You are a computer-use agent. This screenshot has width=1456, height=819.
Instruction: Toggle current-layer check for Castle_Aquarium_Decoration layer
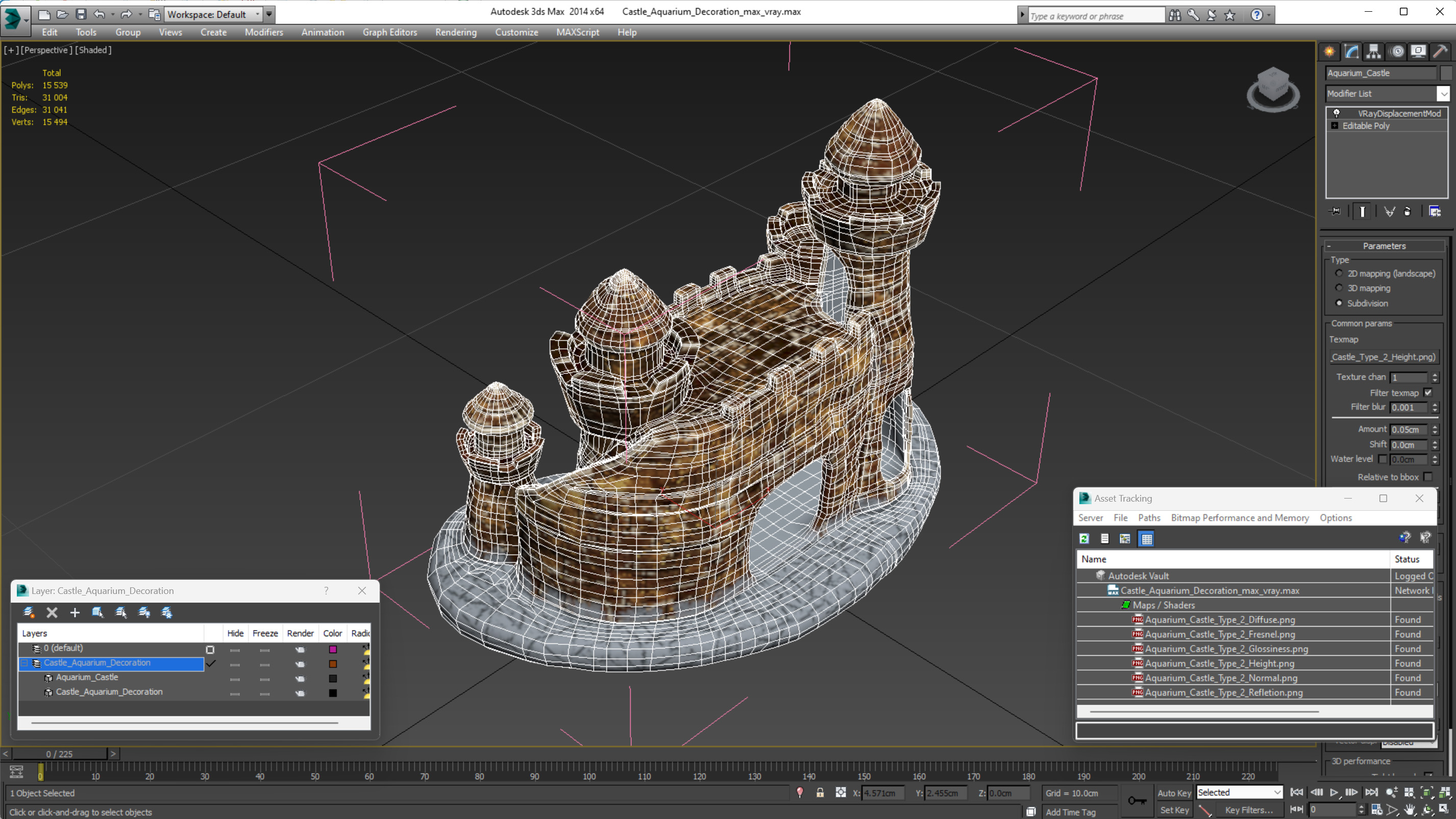coord(211,663)
